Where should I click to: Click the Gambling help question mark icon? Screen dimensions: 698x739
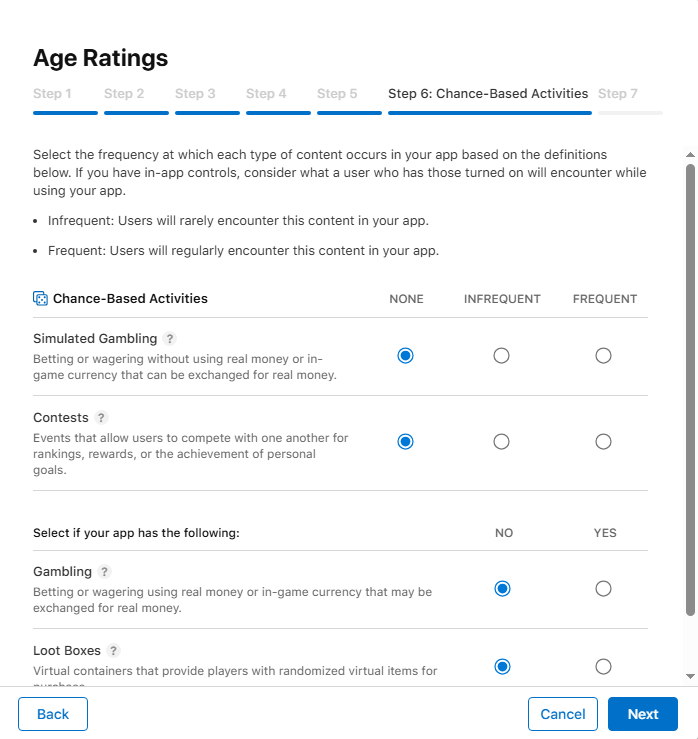click(x=104, y=572)
